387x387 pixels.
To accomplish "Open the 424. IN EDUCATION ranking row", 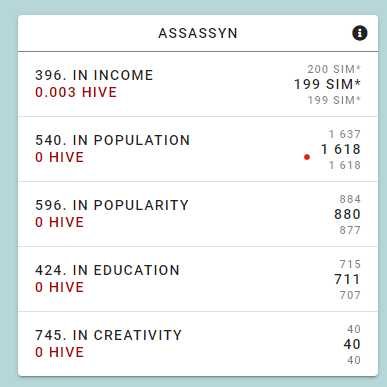I will coord(198,279).
